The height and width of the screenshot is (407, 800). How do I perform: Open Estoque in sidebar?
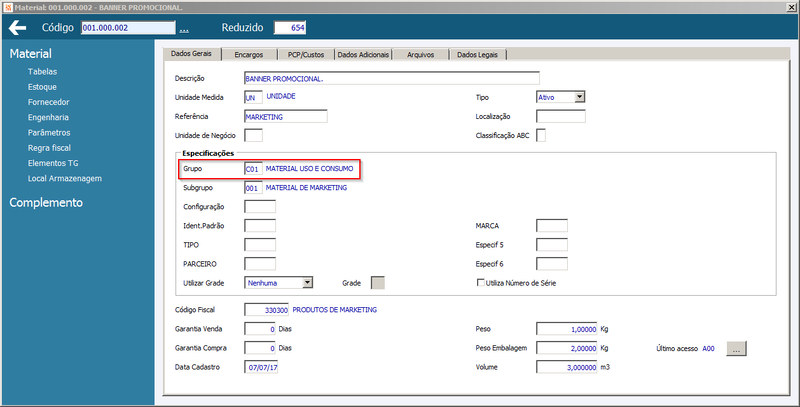point(42,87)
